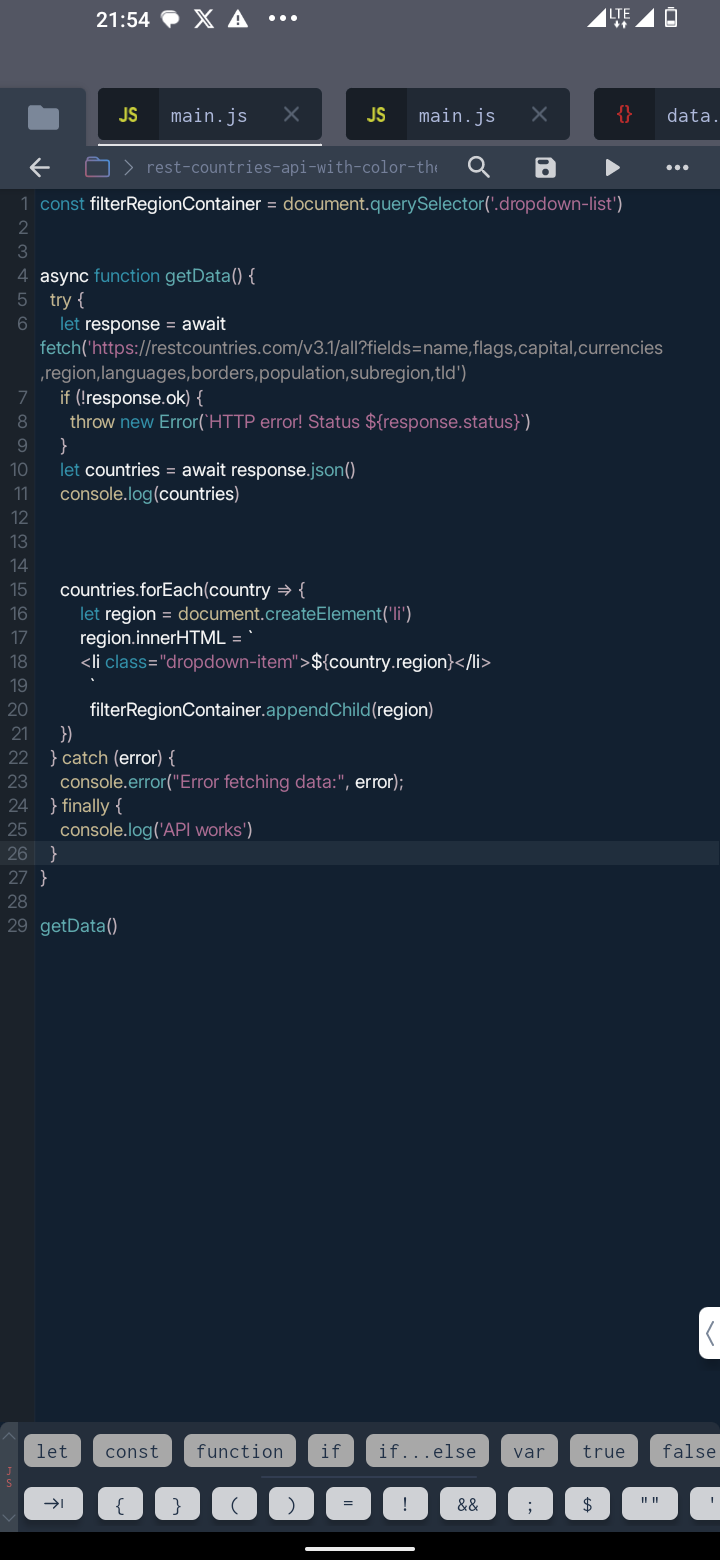The height and width of the screenshot is (1560, 720).
Task: Save the file with the floppy icon
Action: coord(545,167)
